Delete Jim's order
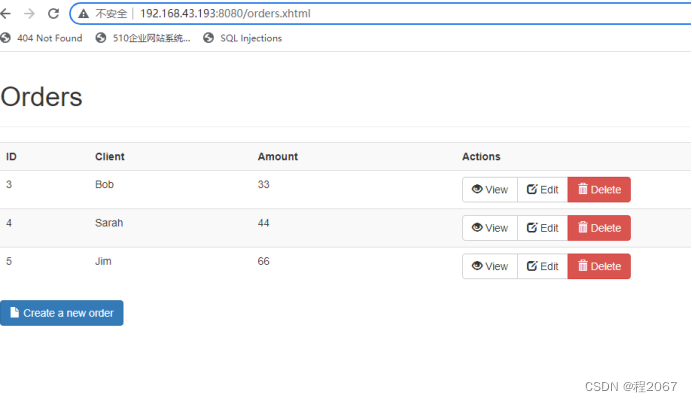The width and height of the screenshot is (692, 402). coord(599,267)
